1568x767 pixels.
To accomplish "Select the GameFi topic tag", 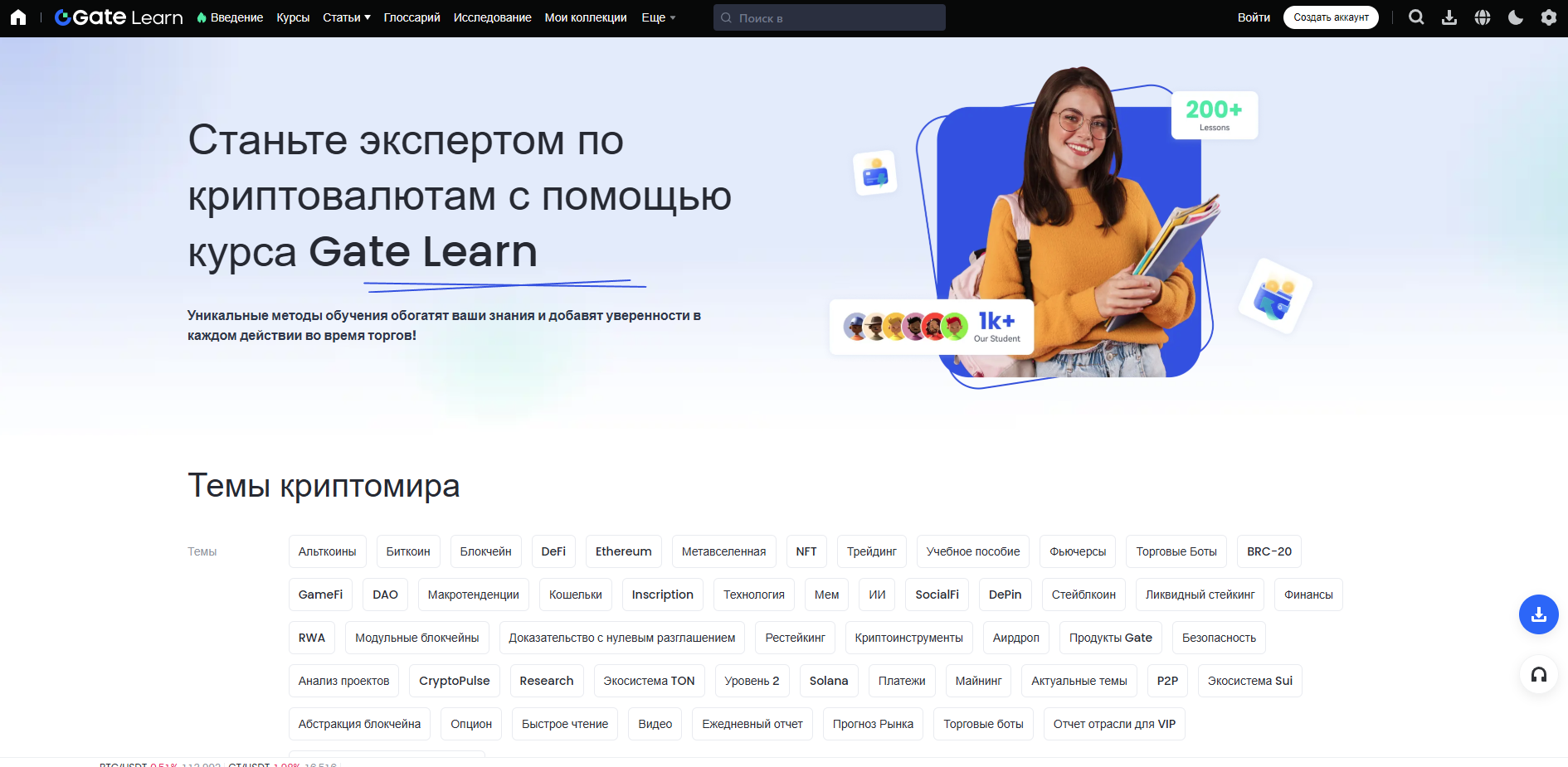I will click(320, 595).
